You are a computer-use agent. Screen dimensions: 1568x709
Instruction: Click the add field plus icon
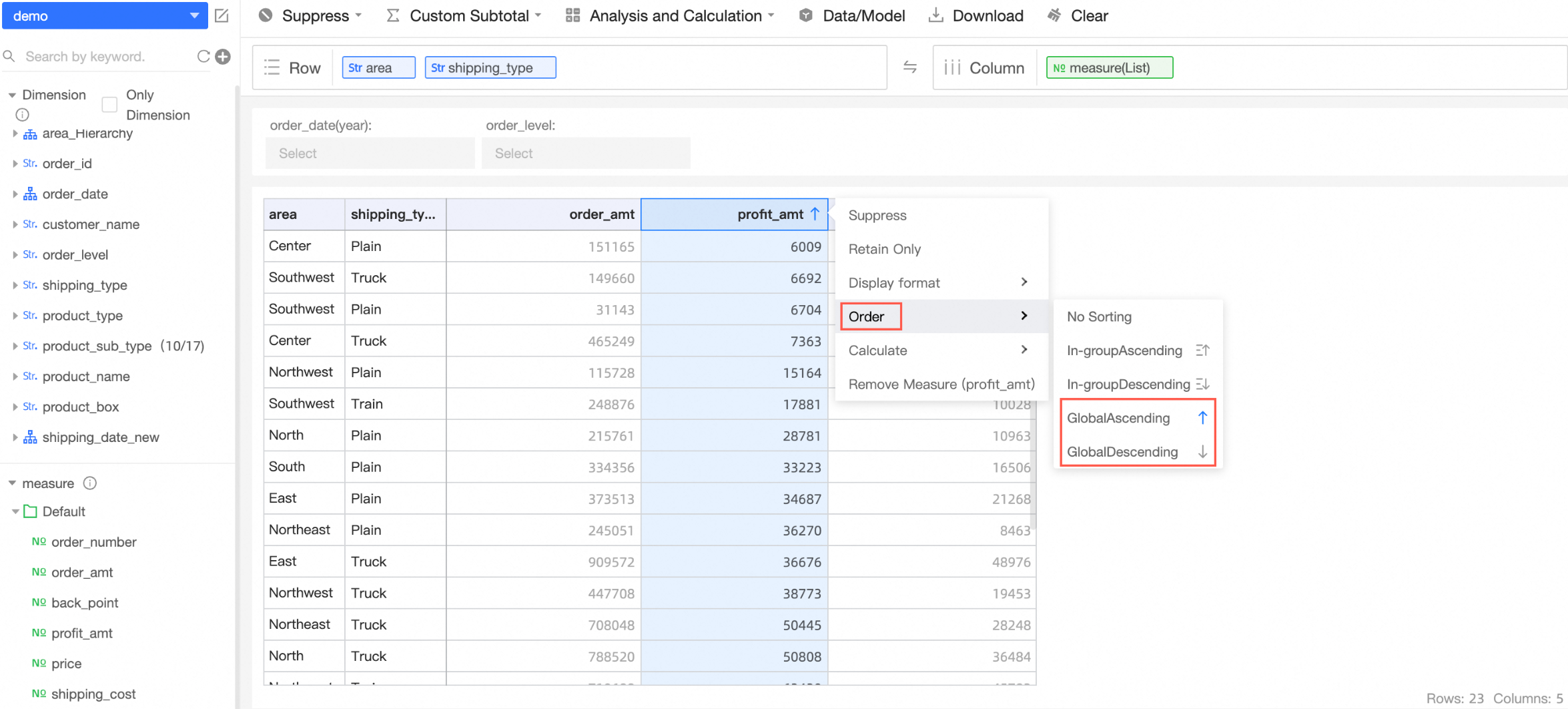(224, 57)
